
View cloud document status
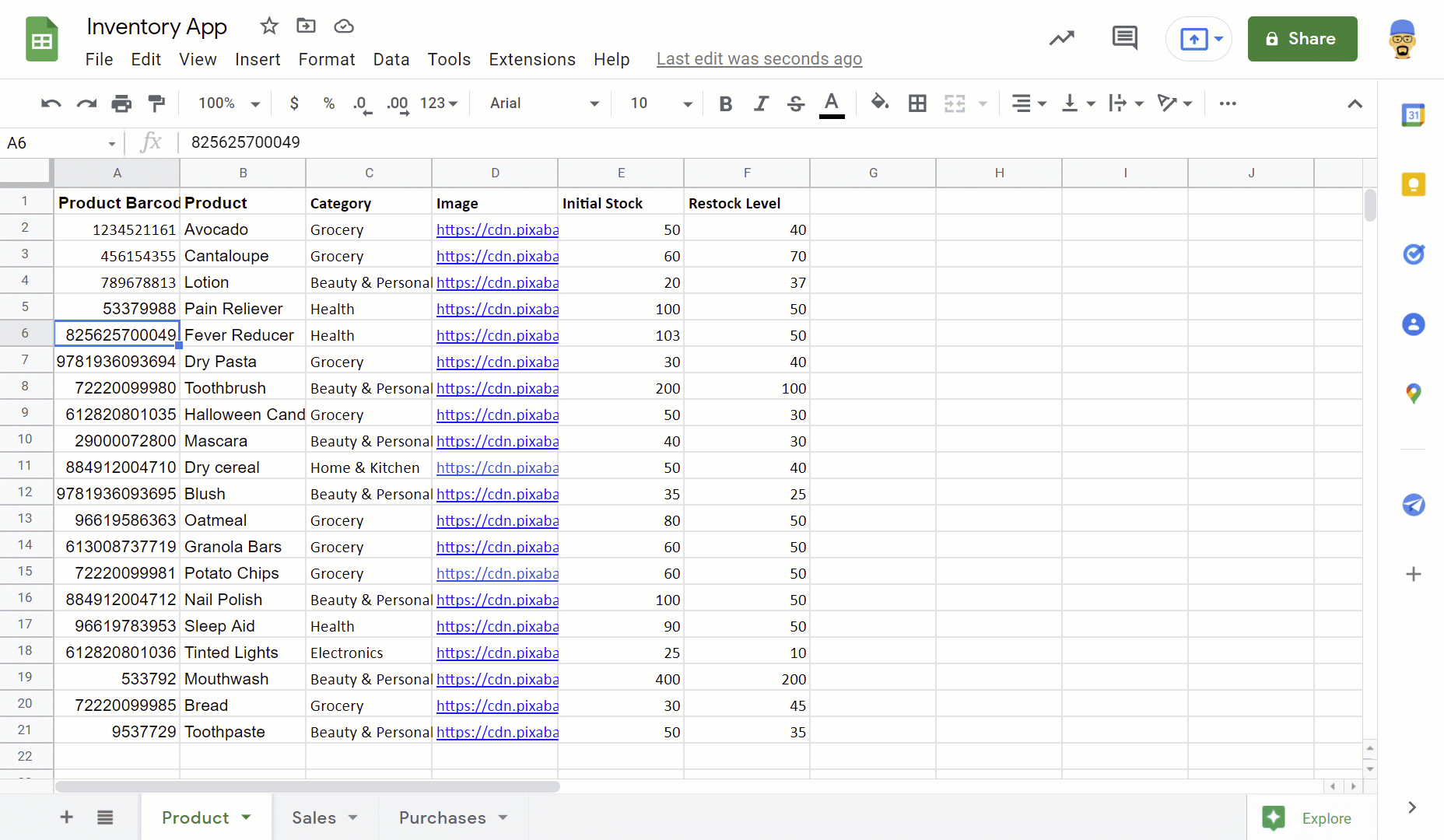[344, 26]
